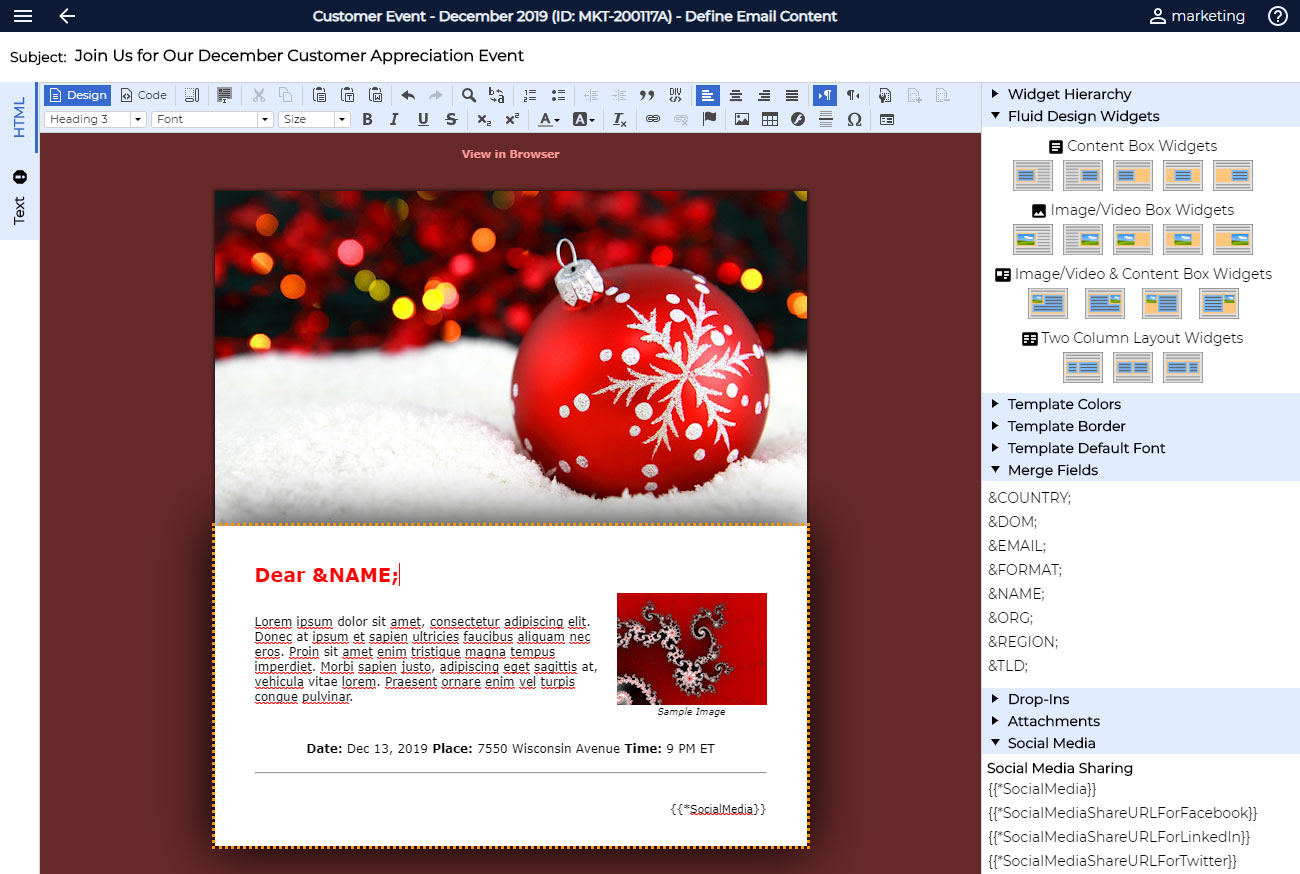1300x874 pixels.
Task: Insert an anchor flag
Action: [709, 119]
